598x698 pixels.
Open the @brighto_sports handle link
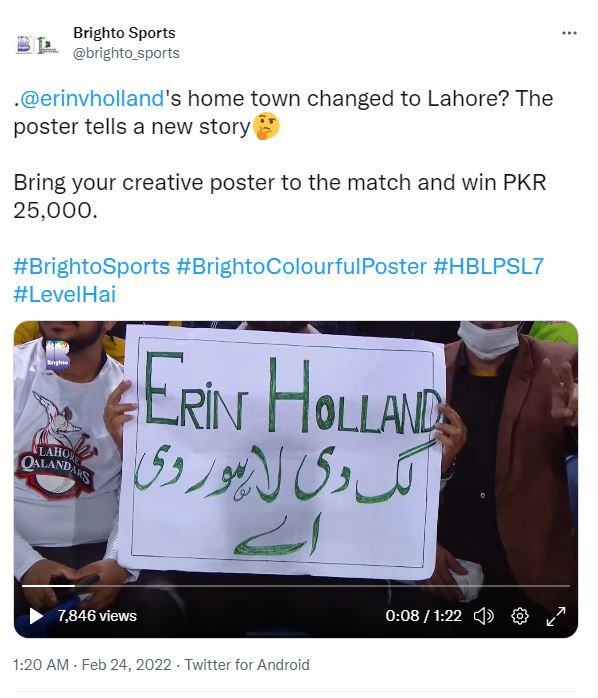126,53
